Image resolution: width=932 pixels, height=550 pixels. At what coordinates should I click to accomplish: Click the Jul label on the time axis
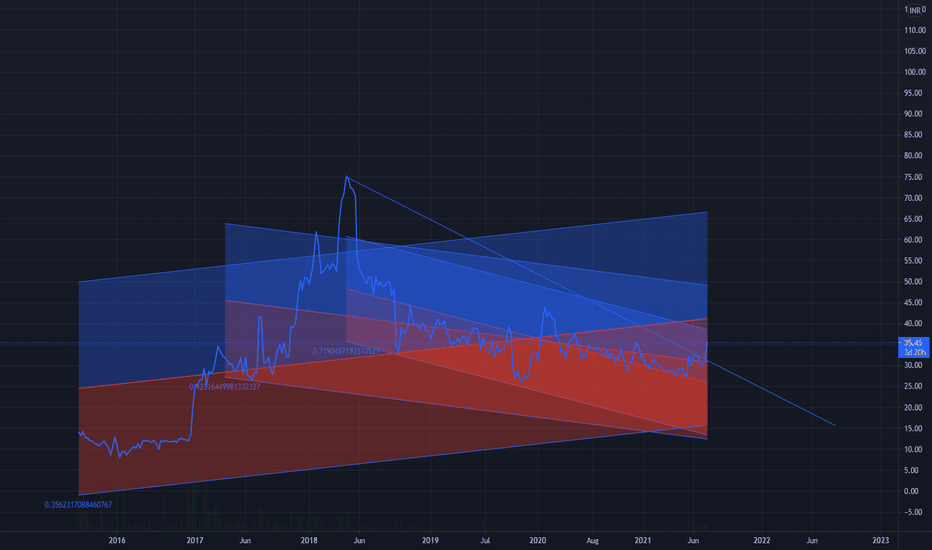(486, 540)
